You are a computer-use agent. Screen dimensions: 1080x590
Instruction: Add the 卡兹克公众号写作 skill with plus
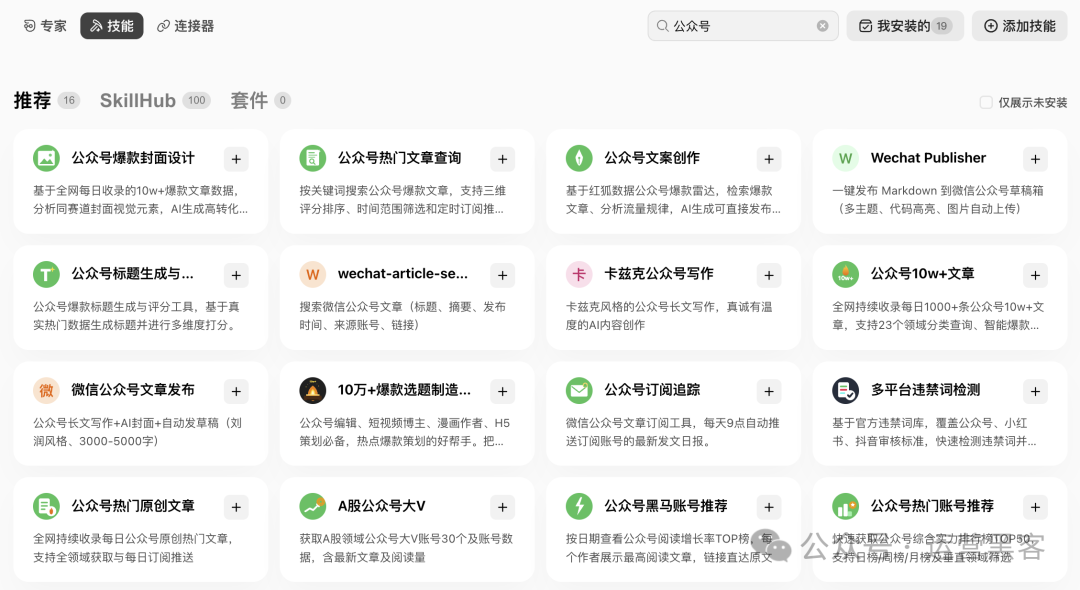pyautogui.click(x=769, y=275)
